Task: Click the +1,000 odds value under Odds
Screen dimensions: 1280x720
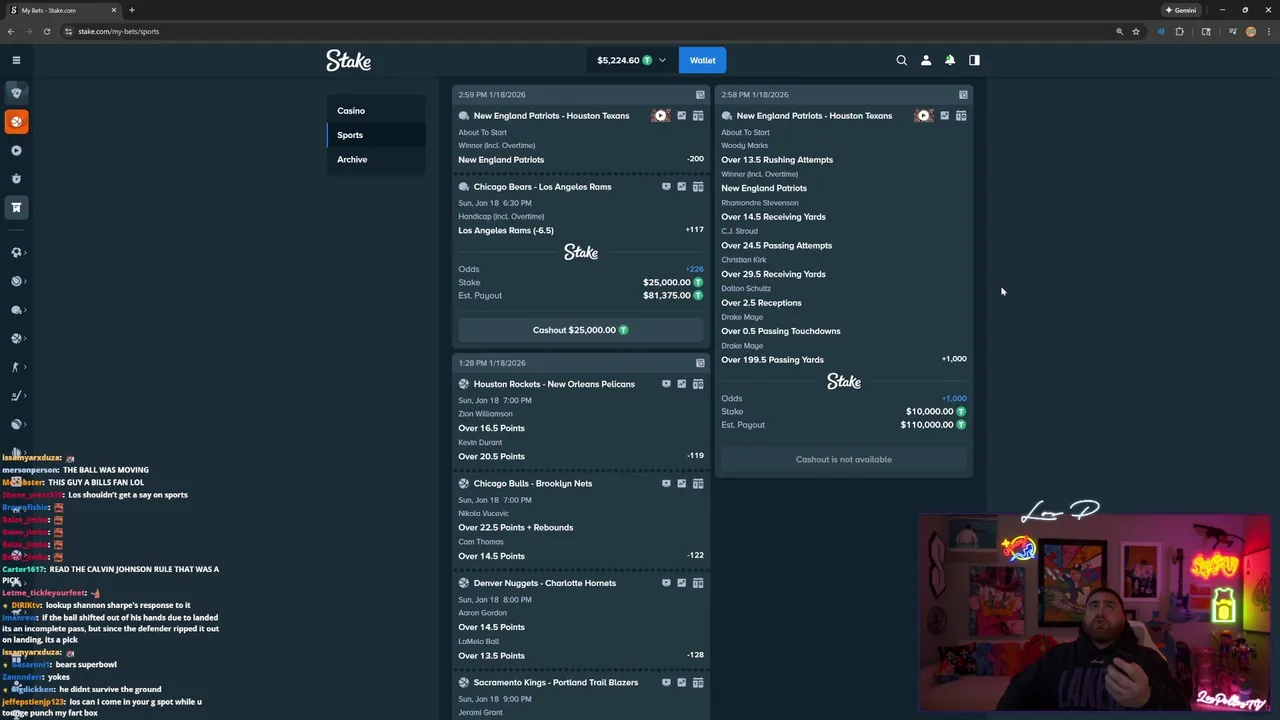Action: pos(954,398)
